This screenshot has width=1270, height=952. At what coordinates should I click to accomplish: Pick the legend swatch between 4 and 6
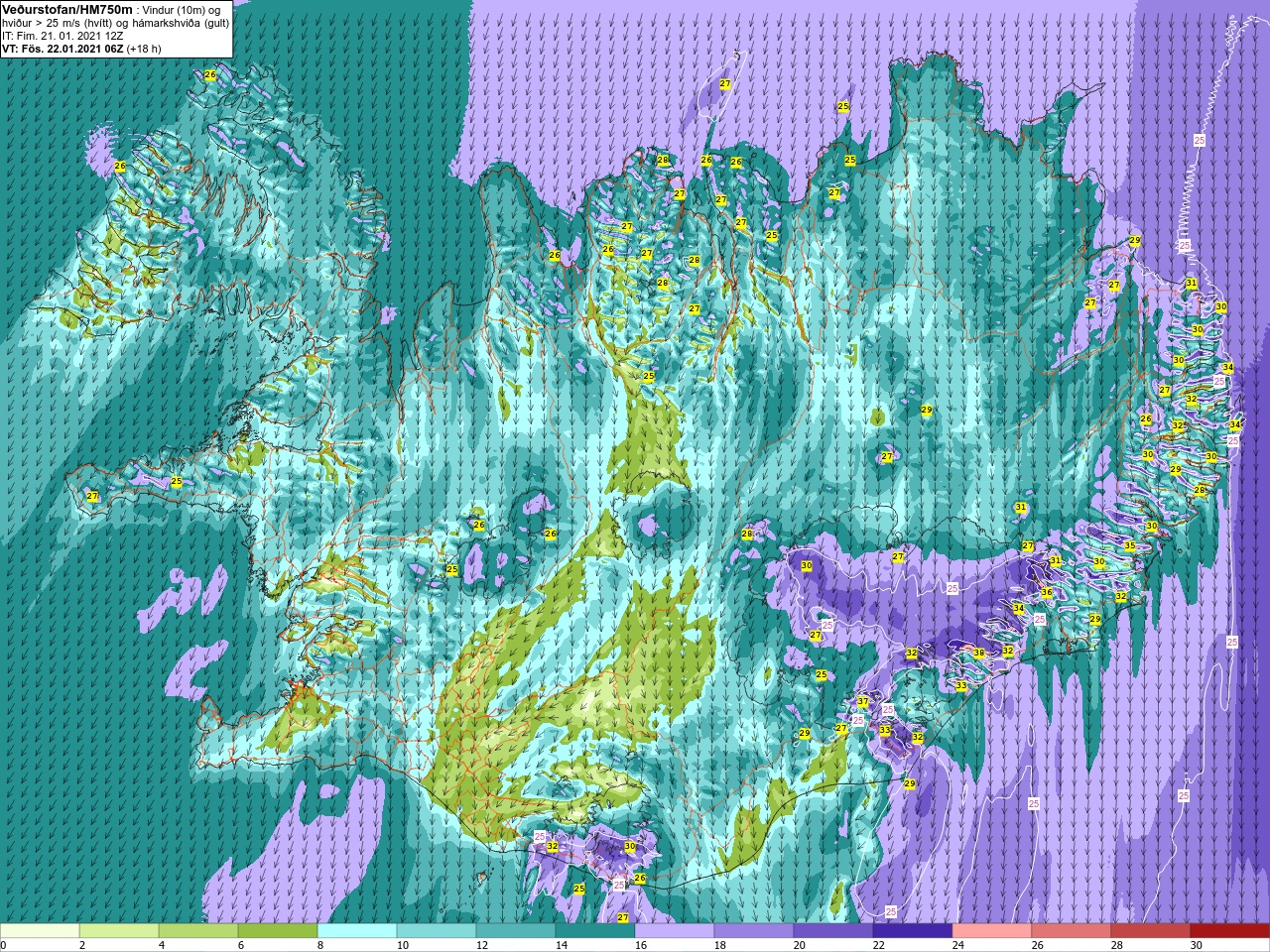tap(198, 932)
